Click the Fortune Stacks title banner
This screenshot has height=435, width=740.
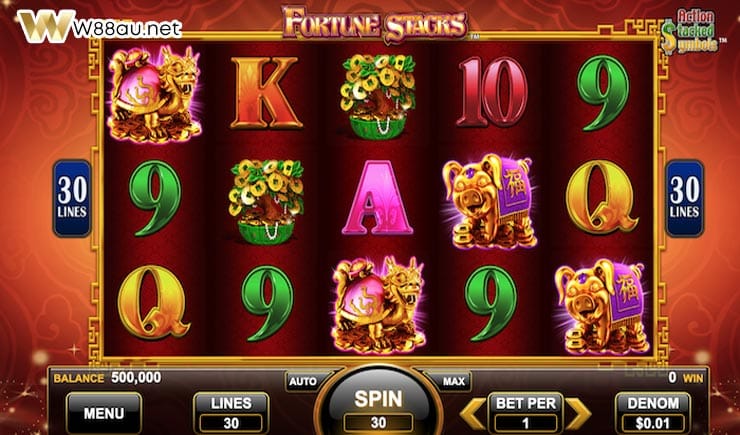pyautogui.click(x=375, y=23)
